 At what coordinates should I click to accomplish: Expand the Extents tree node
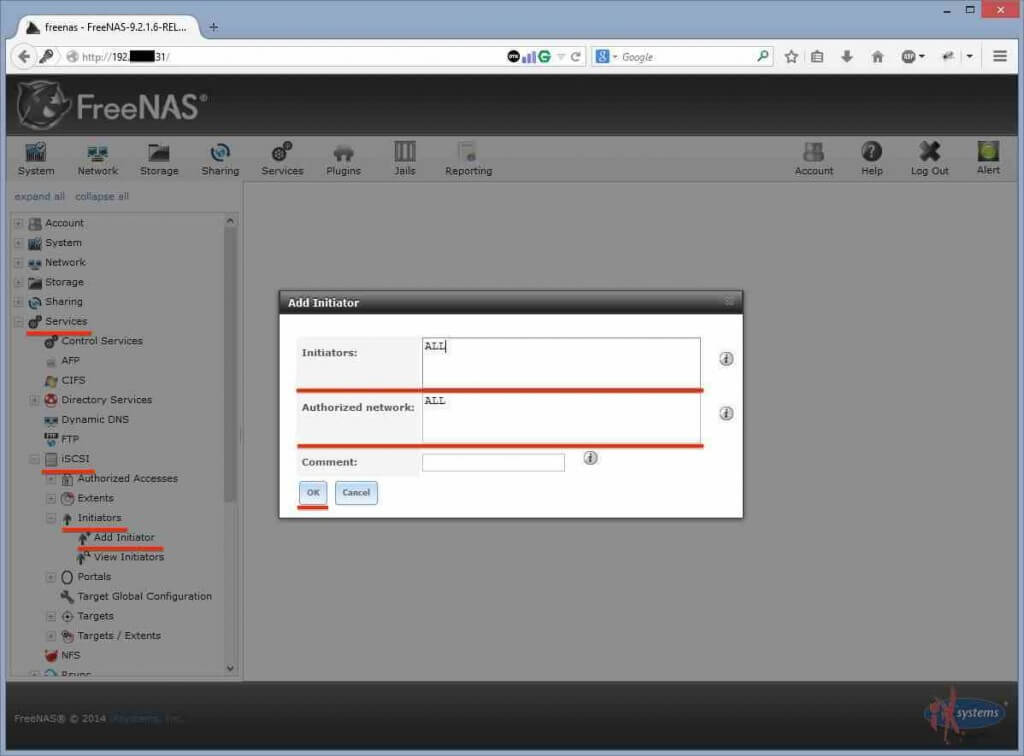(x=51, y=498)
